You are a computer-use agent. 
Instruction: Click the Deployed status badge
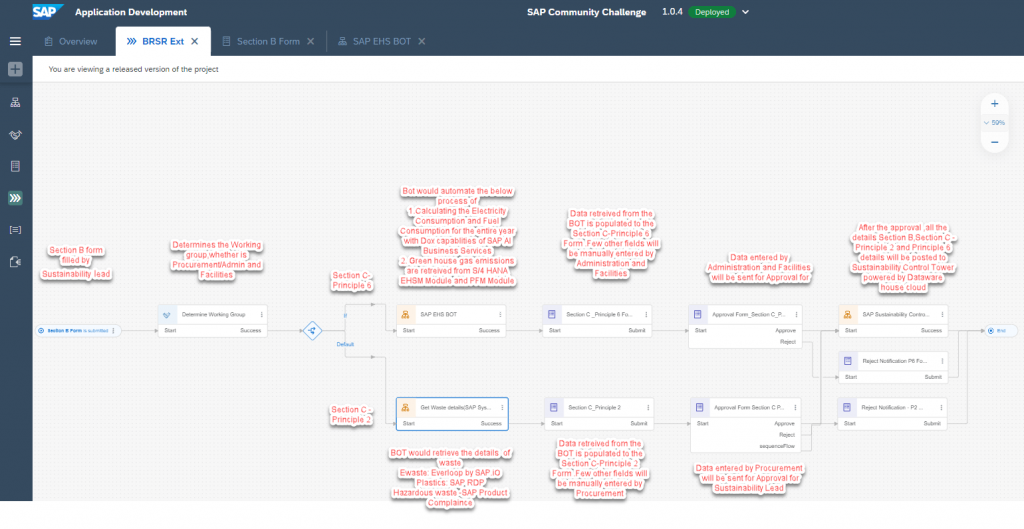tap(712, 12)
